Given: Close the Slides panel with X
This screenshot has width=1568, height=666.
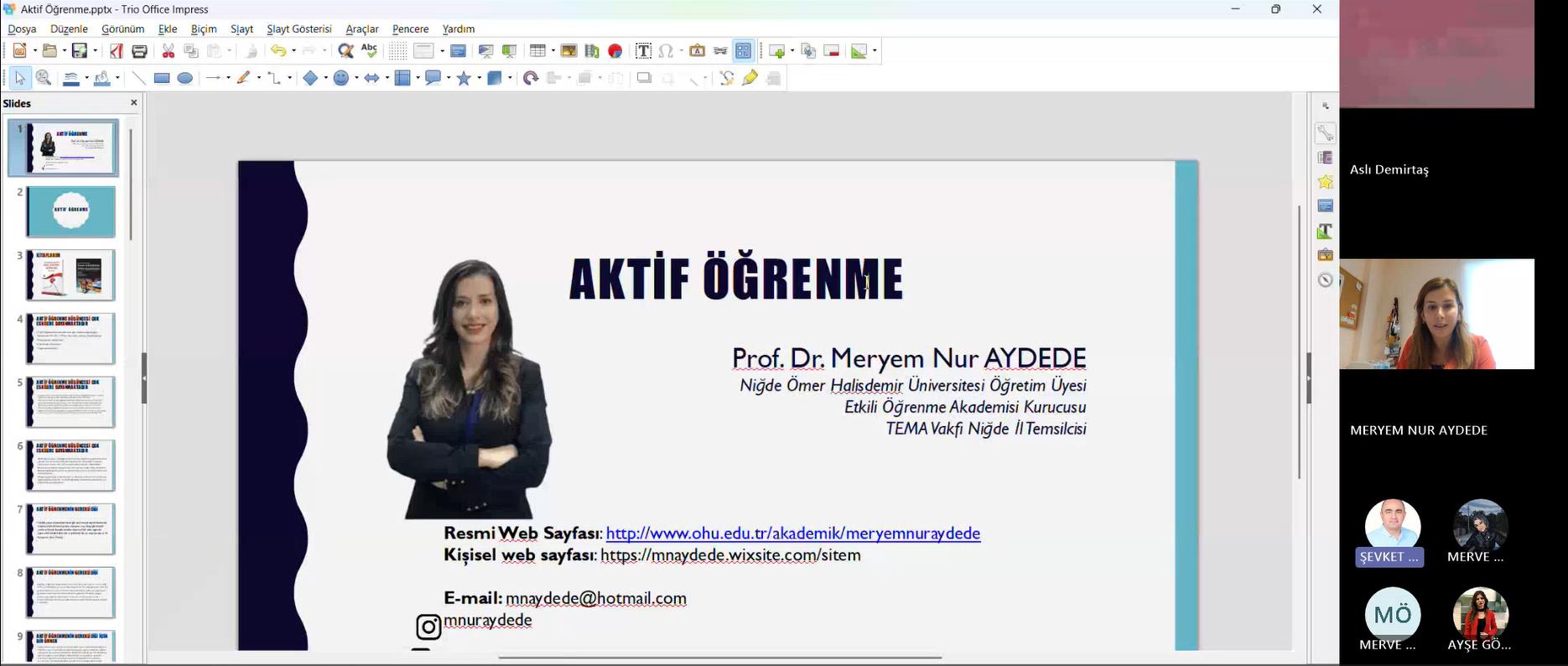Looking at the screenshot, I should point(133,102).
